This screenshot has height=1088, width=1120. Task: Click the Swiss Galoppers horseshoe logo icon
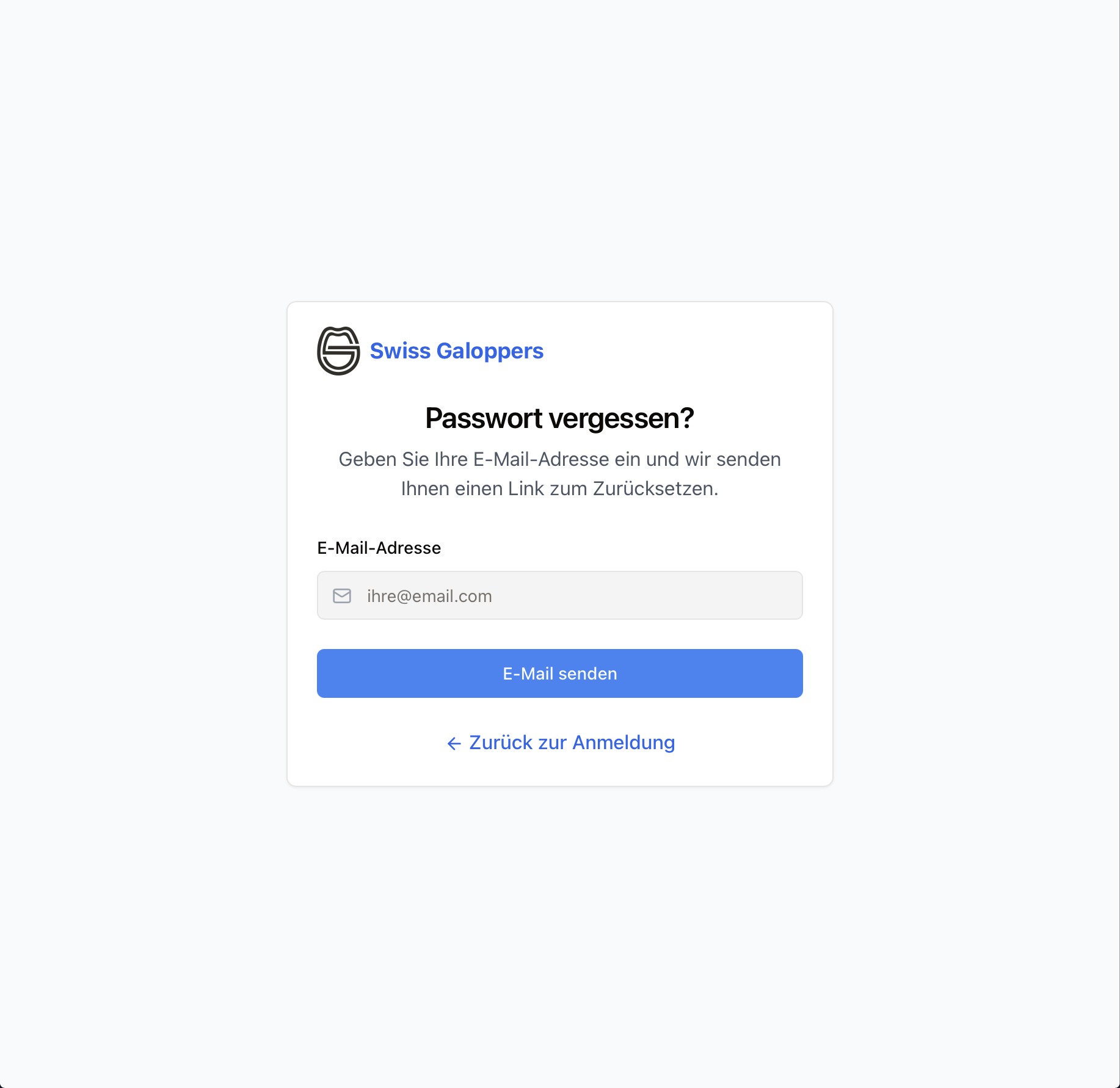pyautogui.click(x=338, y=351)
